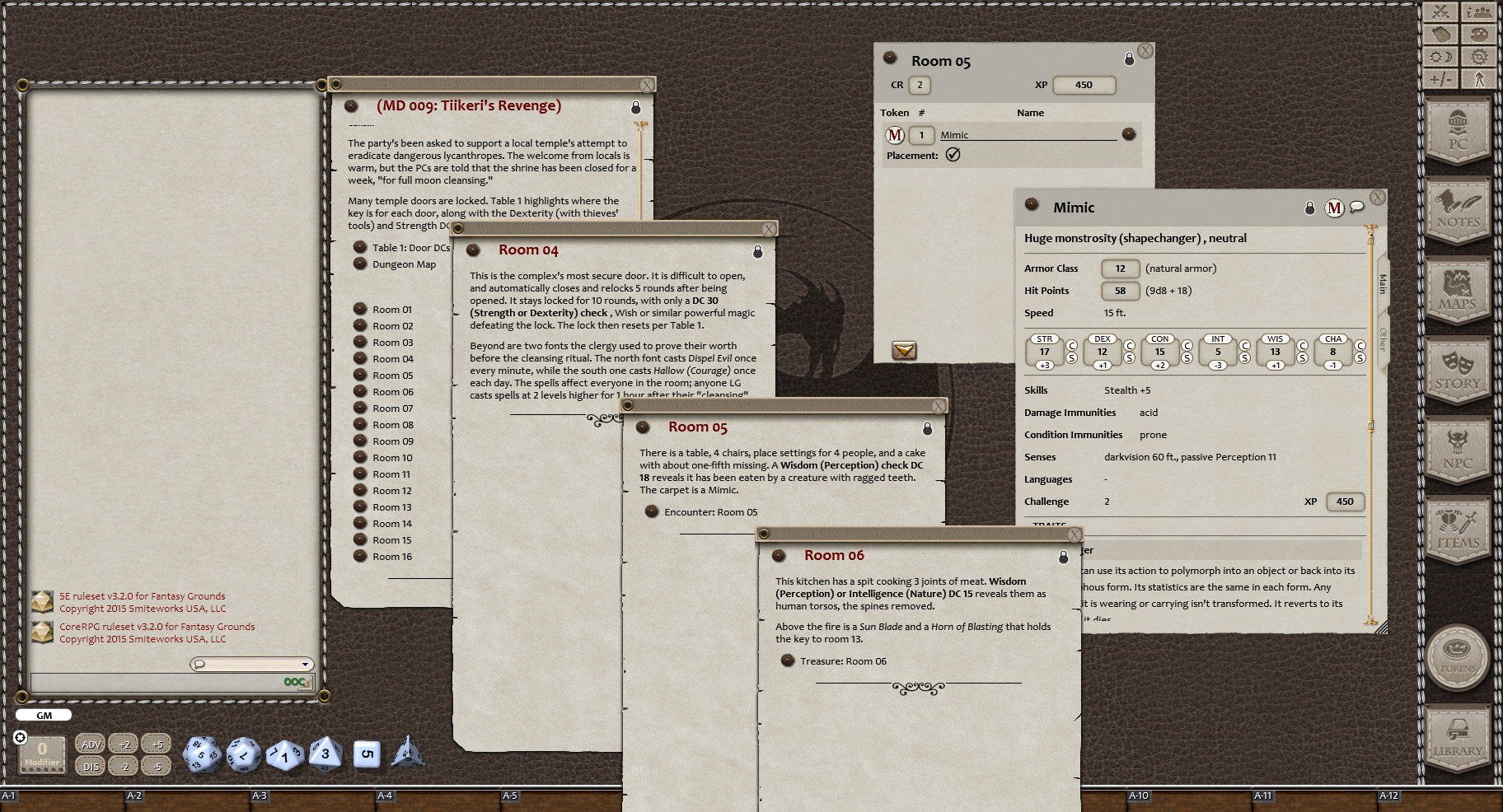Open the Calendar with the numbered book icon
1503x812 pixels.
(x=1440, y=35)
